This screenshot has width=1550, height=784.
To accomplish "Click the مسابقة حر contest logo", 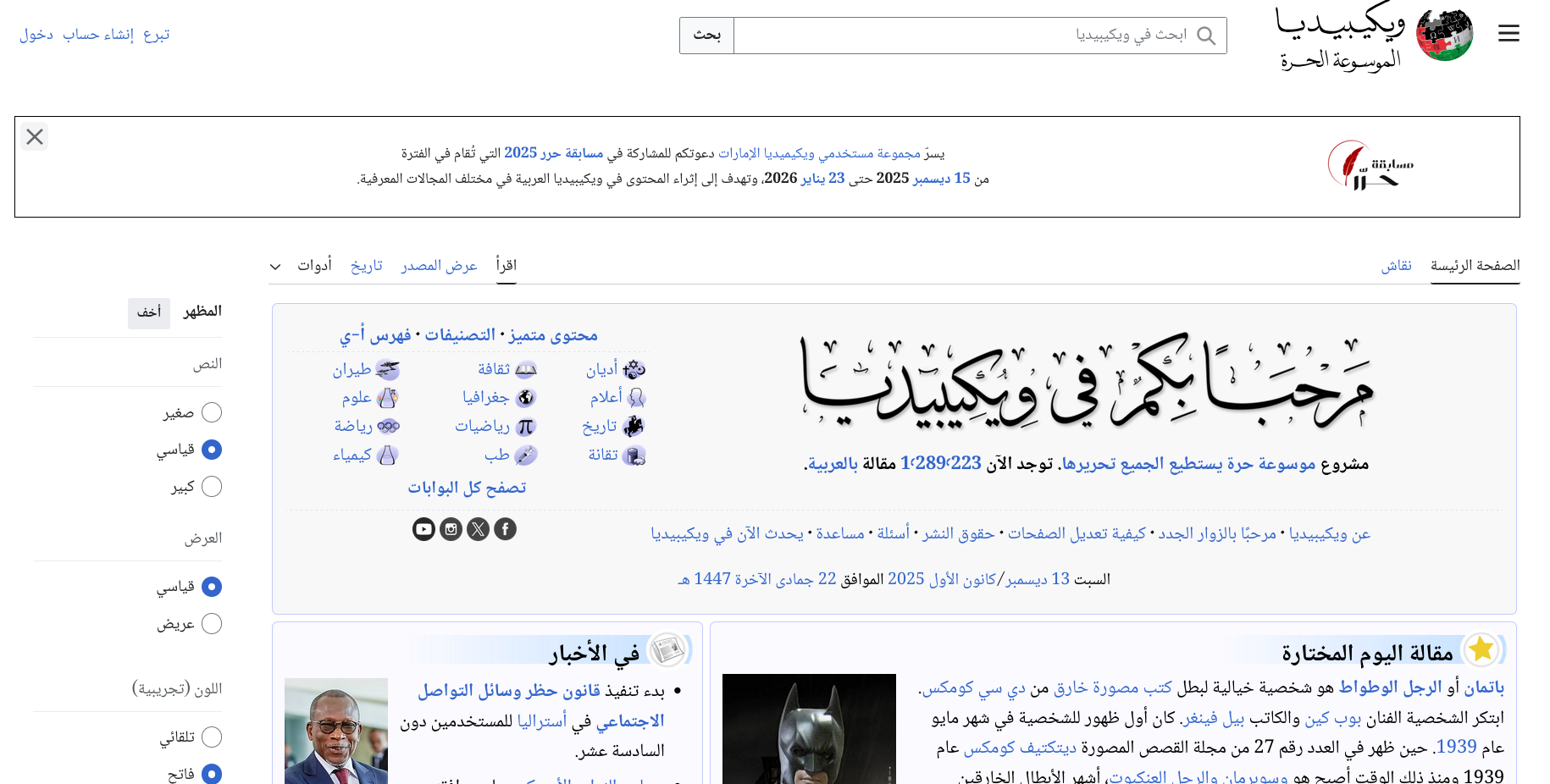I will coord(1370,165).
